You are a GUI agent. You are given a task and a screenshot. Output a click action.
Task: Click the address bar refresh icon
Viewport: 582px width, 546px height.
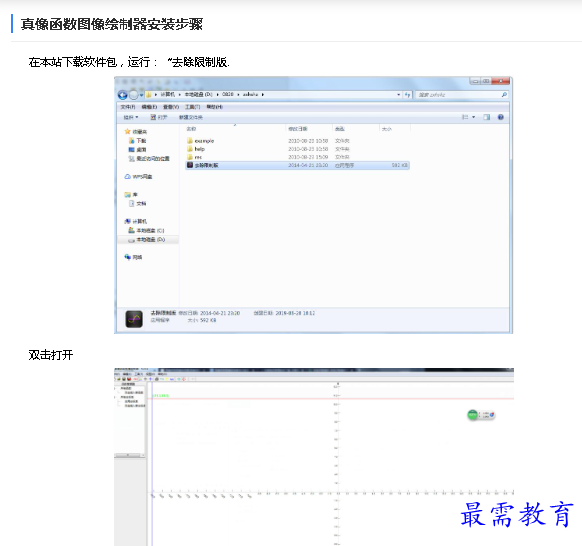pos(408,95)
